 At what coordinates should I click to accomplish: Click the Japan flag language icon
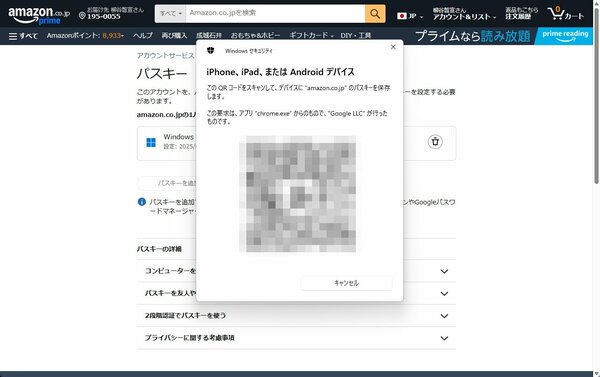click(401, 16)
